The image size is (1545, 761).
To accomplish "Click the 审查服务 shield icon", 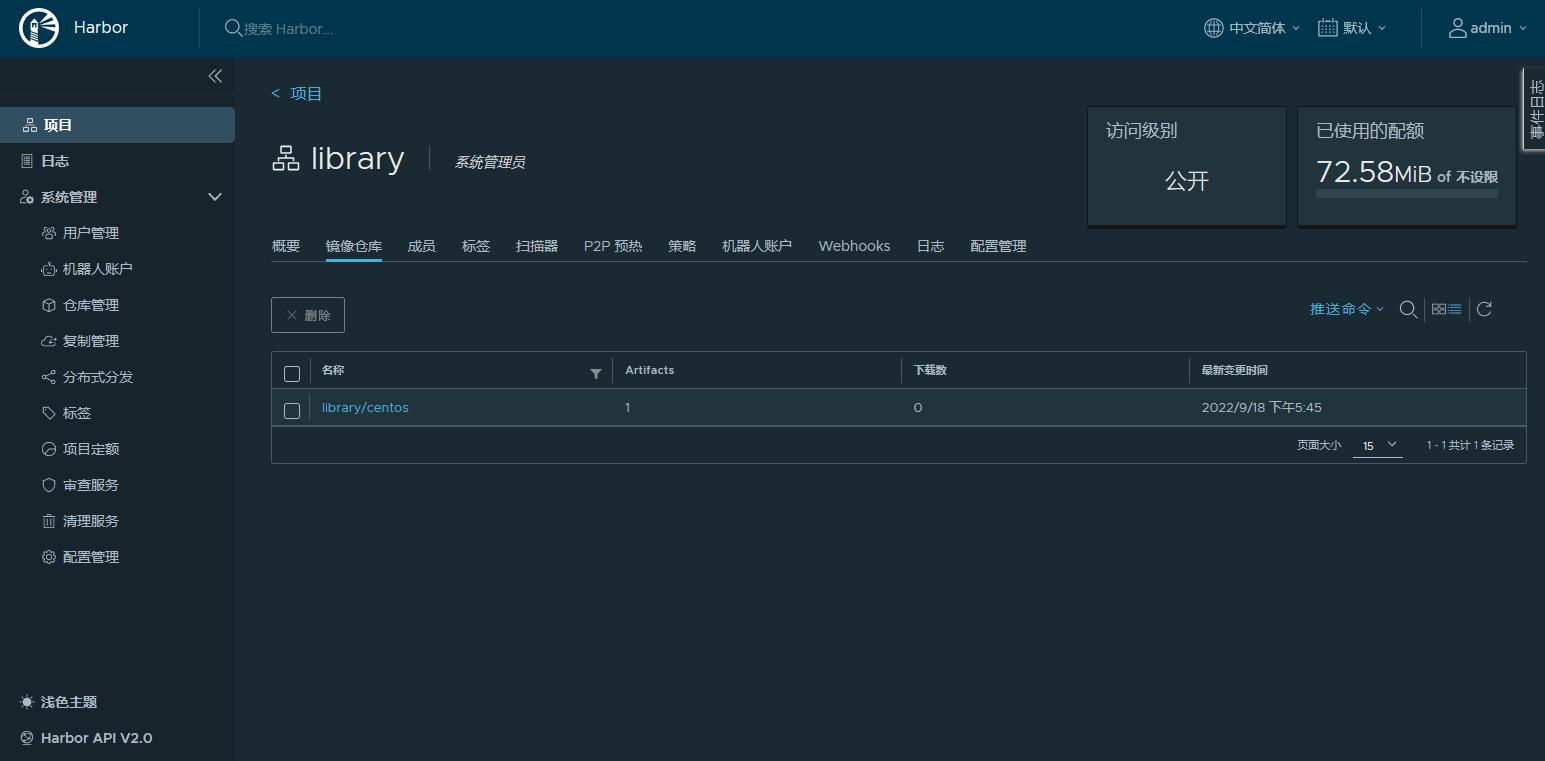I will (49, 485).
